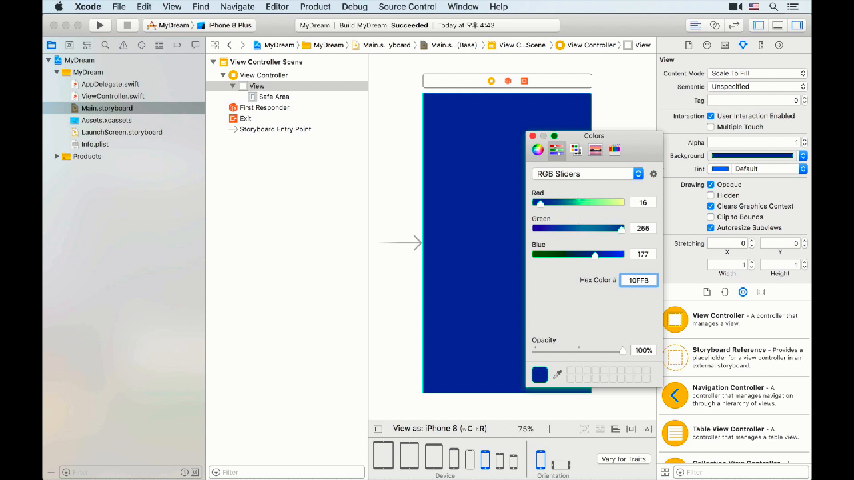Select the iPhone 8 Plus destination
Image resolution: width=854 pixels, height=480 pixels.
pyautogui.click(x=224, y=25)
